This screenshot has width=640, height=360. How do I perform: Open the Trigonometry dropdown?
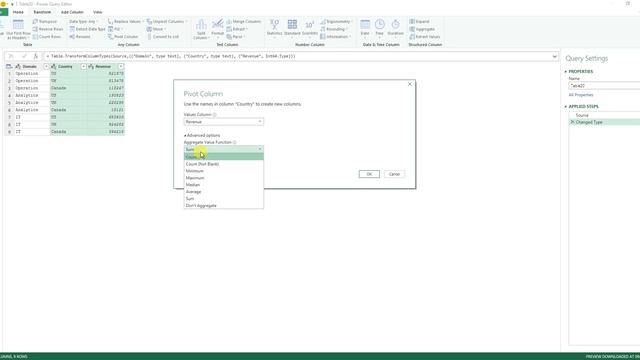(336, 21)
